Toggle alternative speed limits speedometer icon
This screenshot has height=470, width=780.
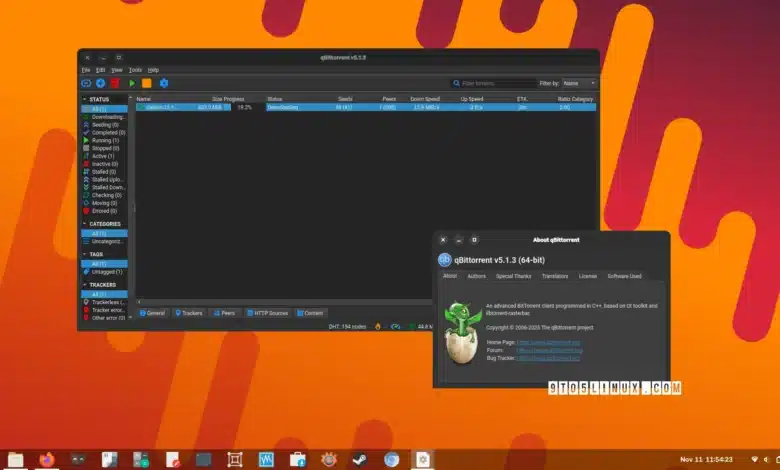[395, 327]
